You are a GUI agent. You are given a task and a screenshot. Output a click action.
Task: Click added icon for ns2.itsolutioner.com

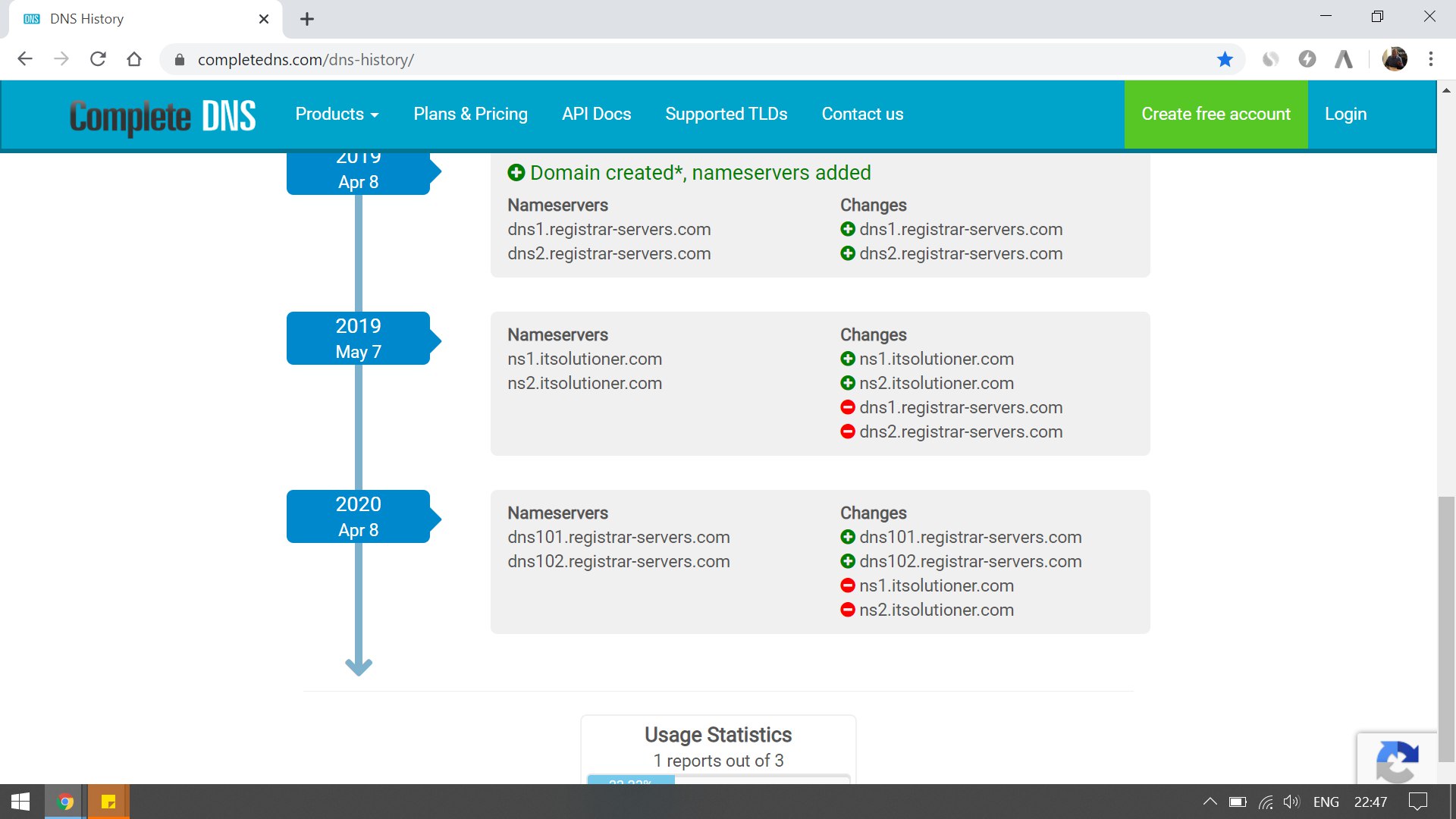848,383
